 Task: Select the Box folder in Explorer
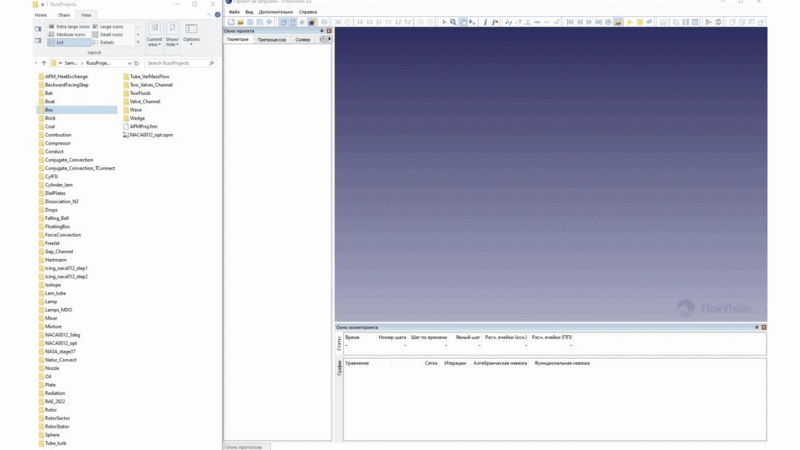(x=77, y=110)
